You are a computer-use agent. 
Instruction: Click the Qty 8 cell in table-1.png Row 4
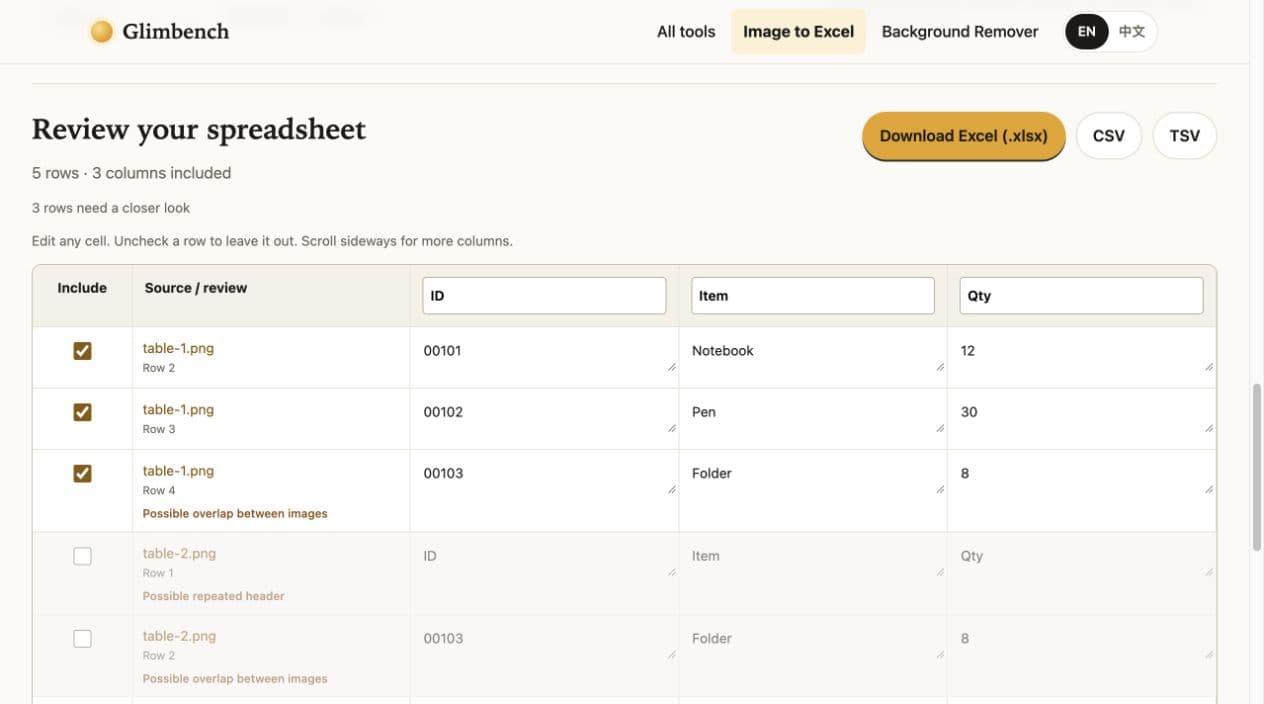click(x=1081, y=490)
